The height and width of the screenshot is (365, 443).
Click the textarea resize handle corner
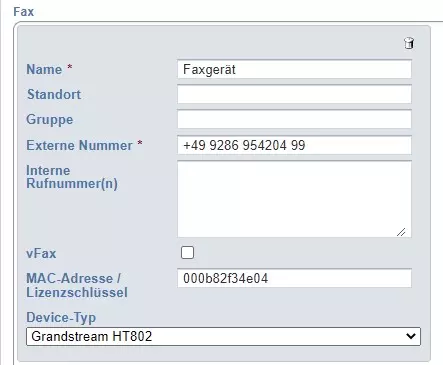point(401,232)
